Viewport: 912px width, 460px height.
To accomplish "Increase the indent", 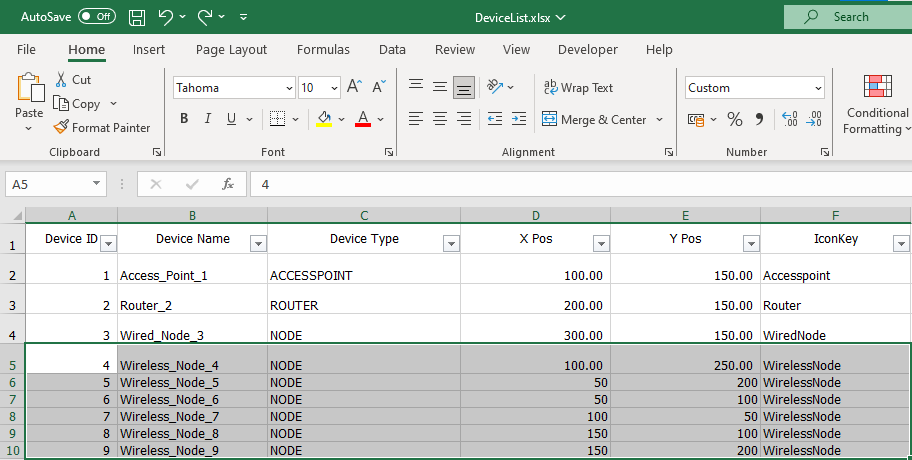I will point(519,119).
